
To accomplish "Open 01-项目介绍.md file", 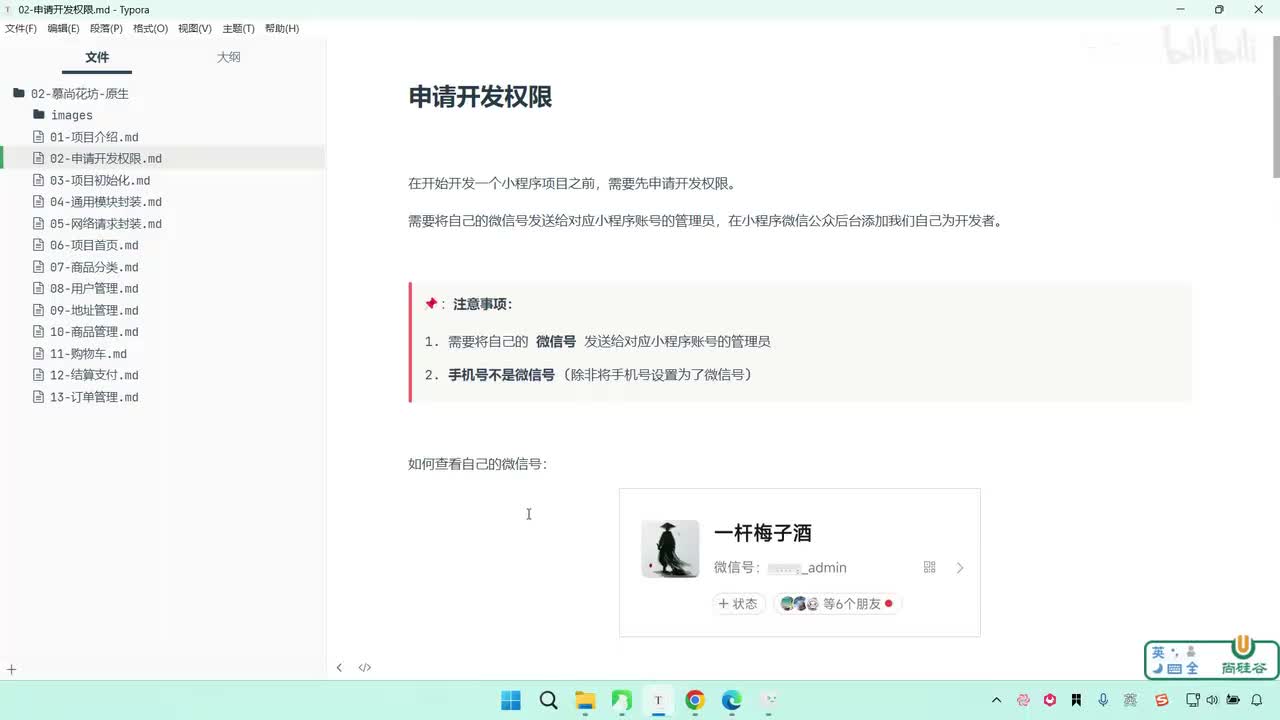I will (x=94, y=137).
